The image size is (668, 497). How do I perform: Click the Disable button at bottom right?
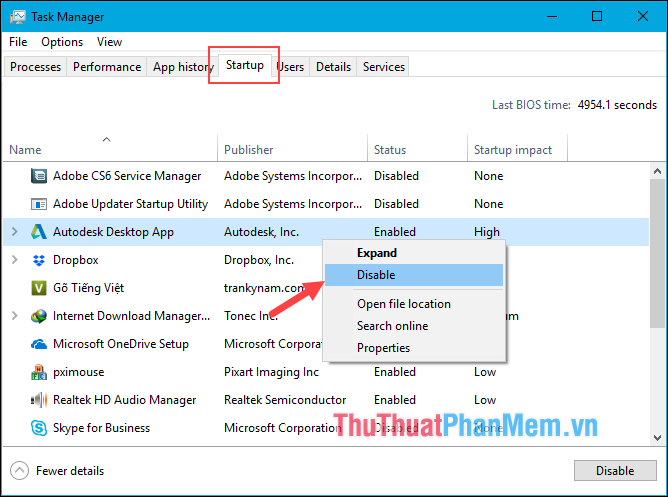[x=615, y=470]
